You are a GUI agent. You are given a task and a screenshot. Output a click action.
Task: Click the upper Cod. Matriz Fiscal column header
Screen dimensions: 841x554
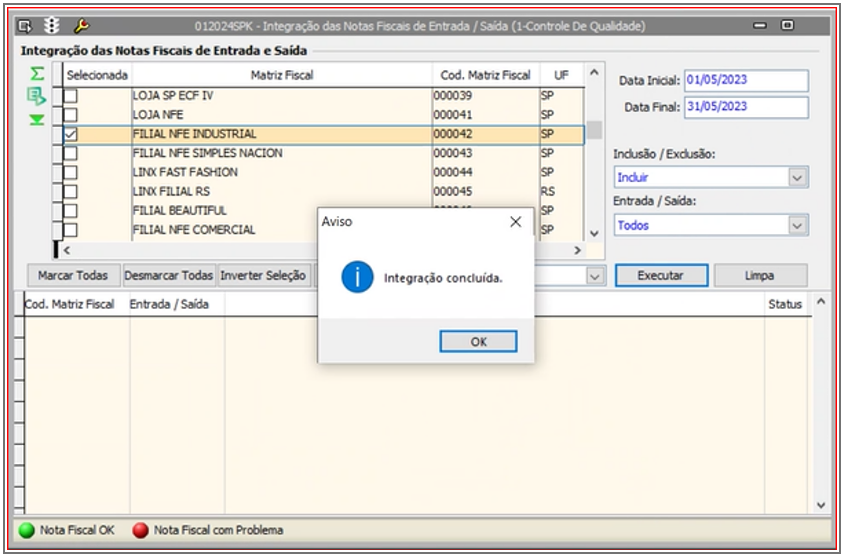[486, 75]
